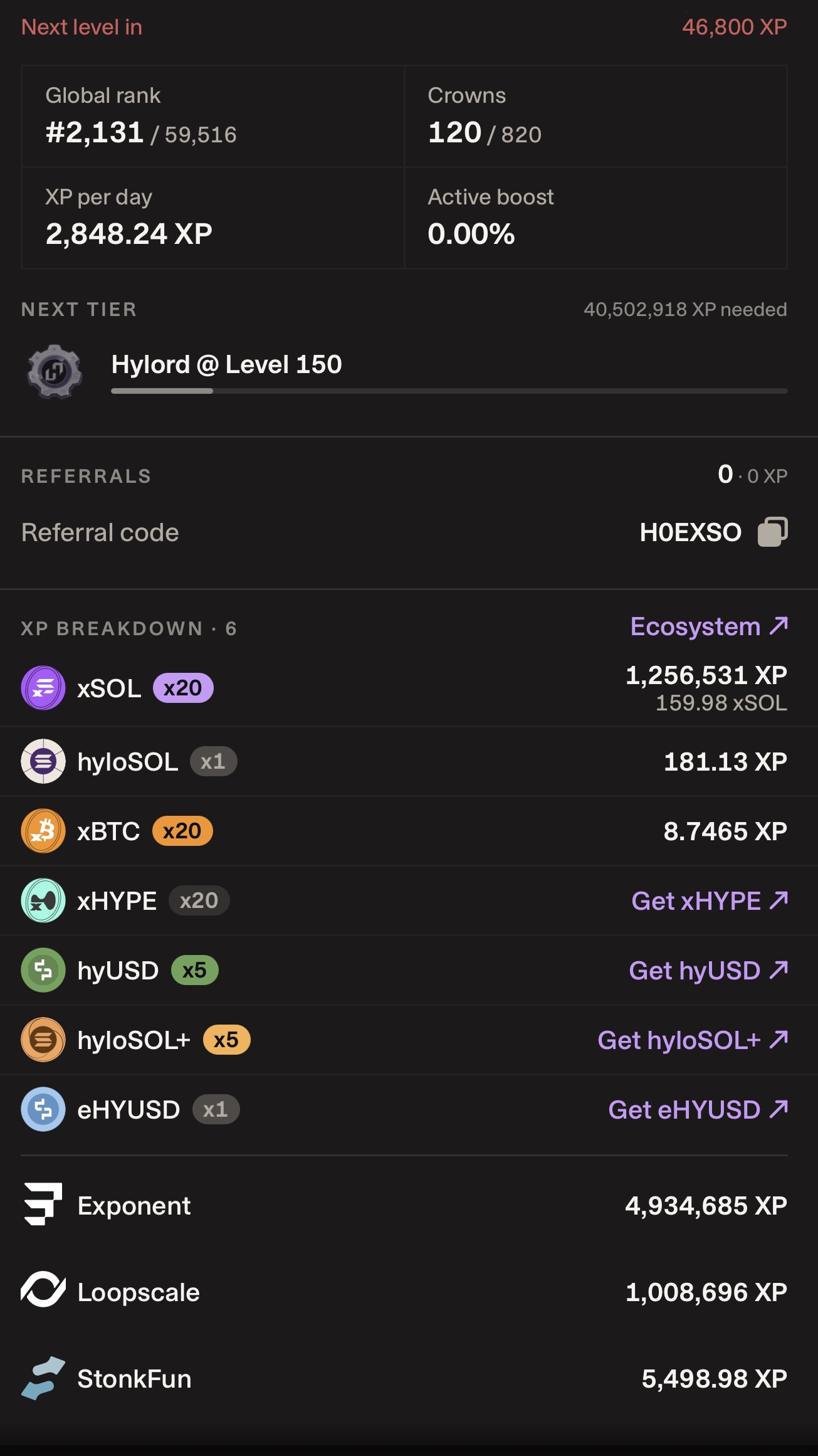
Task: Follow the Get hyloSOL+ link
Action: pyautogui.click(x=693, y=1040)
